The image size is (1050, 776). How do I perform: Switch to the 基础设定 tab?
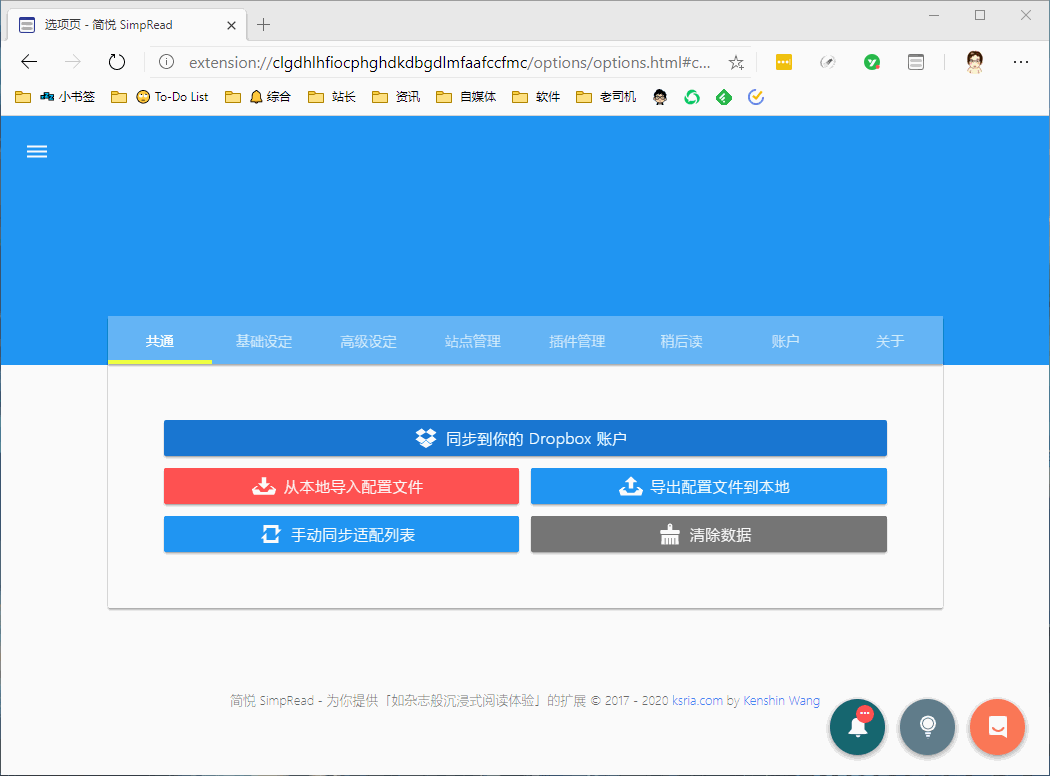click(x=264, y=341)
